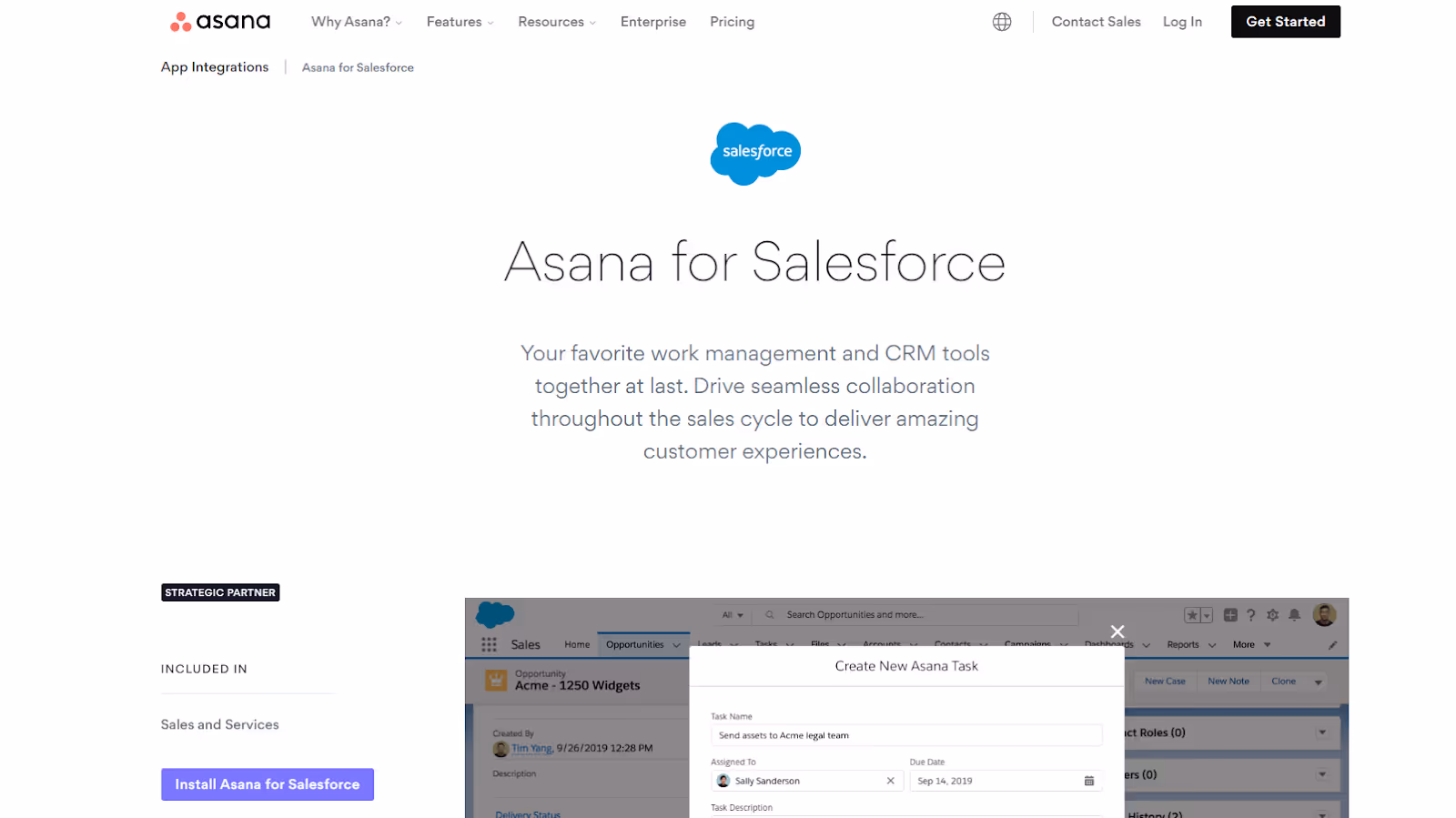The height and width of the screenshot is (818, 1456).
Task: Open the Salesforce setup gear
Action: point(1272,615)
